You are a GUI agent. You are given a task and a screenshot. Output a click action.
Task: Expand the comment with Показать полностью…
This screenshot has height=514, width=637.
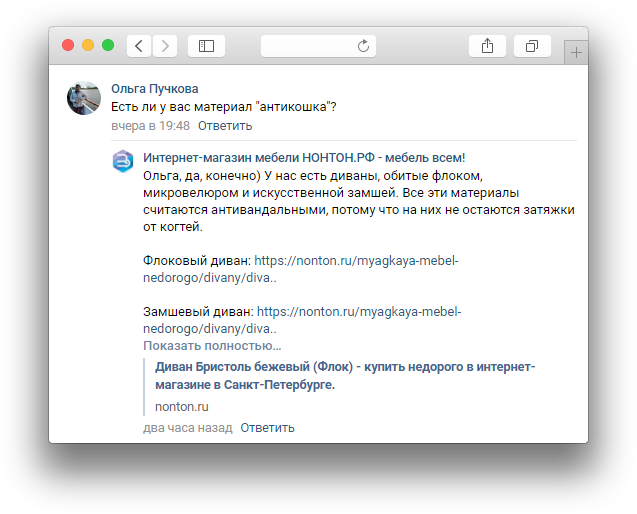click(x=212, y=346)
